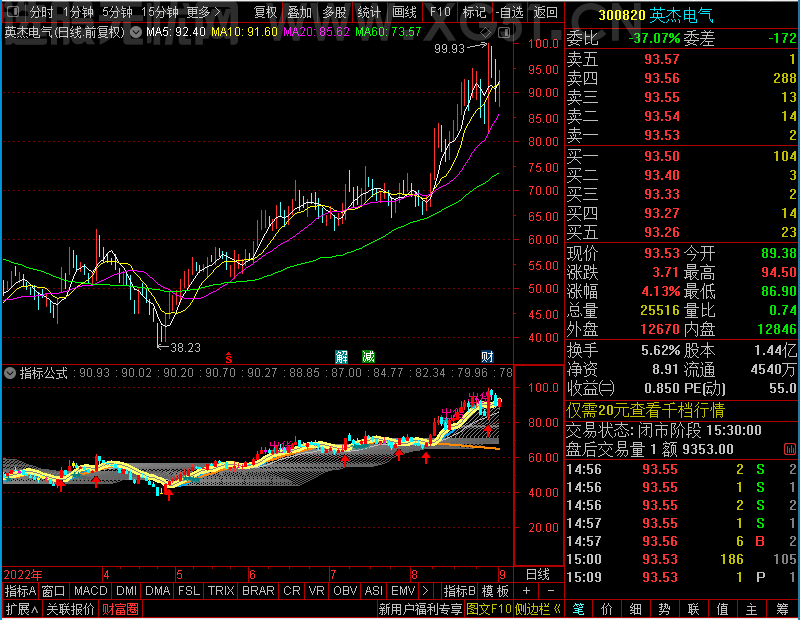800x620 pixels.
Task: Select the CR indicator
Action: pyautogui.click(x=292, y=591)
